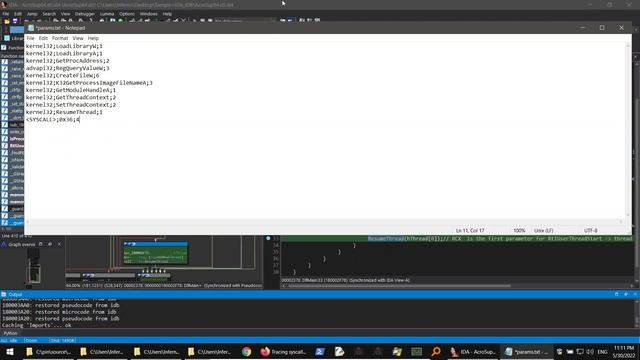Screen dimensions: 640x360
Task: Click the Output panel float icon
Action: coord(616,294)
